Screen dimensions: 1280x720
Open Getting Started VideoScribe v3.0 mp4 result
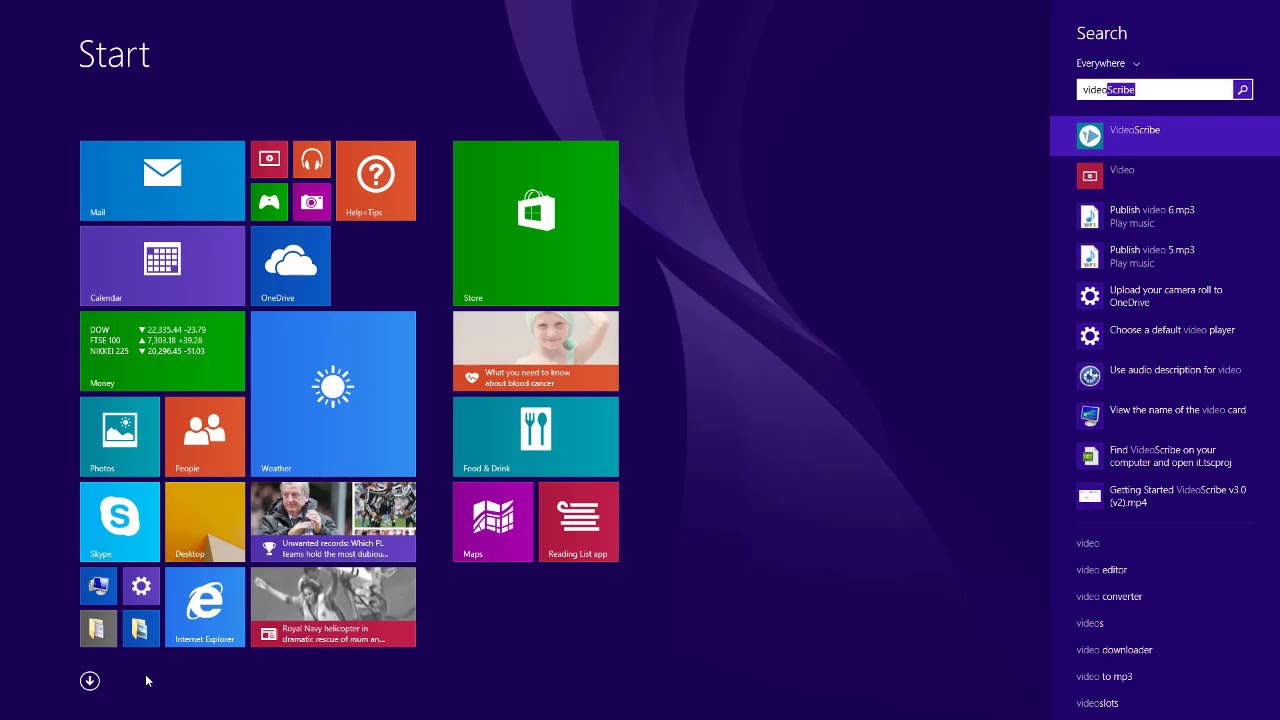(x=1165, y=496)
